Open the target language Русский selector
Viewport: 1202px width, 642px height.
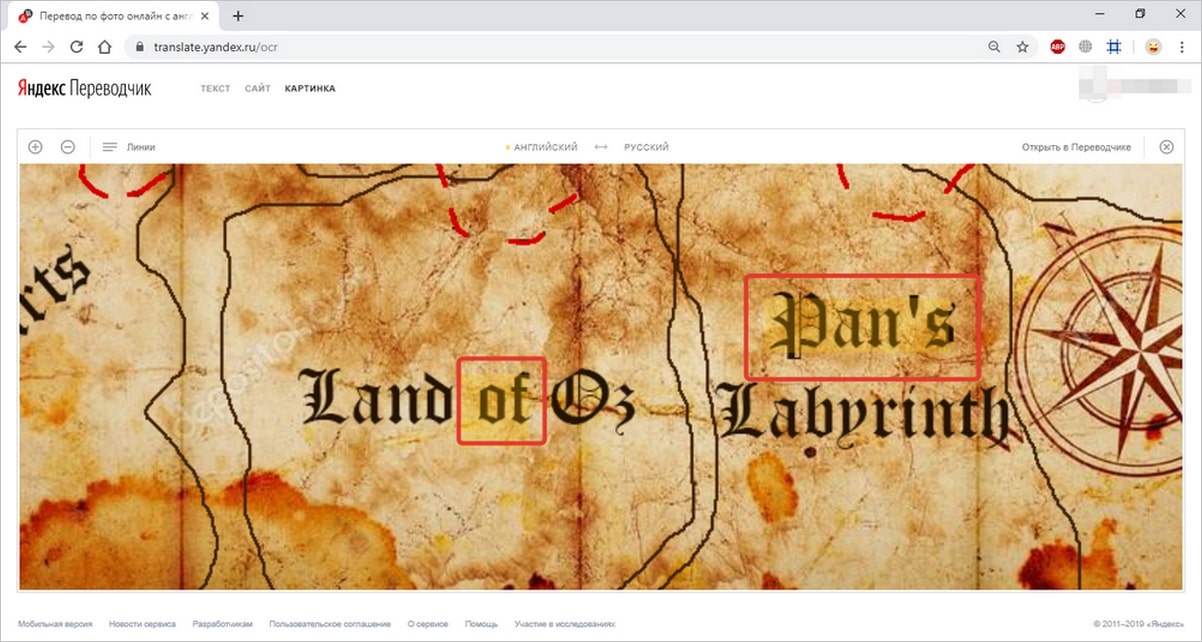point(646,147)
